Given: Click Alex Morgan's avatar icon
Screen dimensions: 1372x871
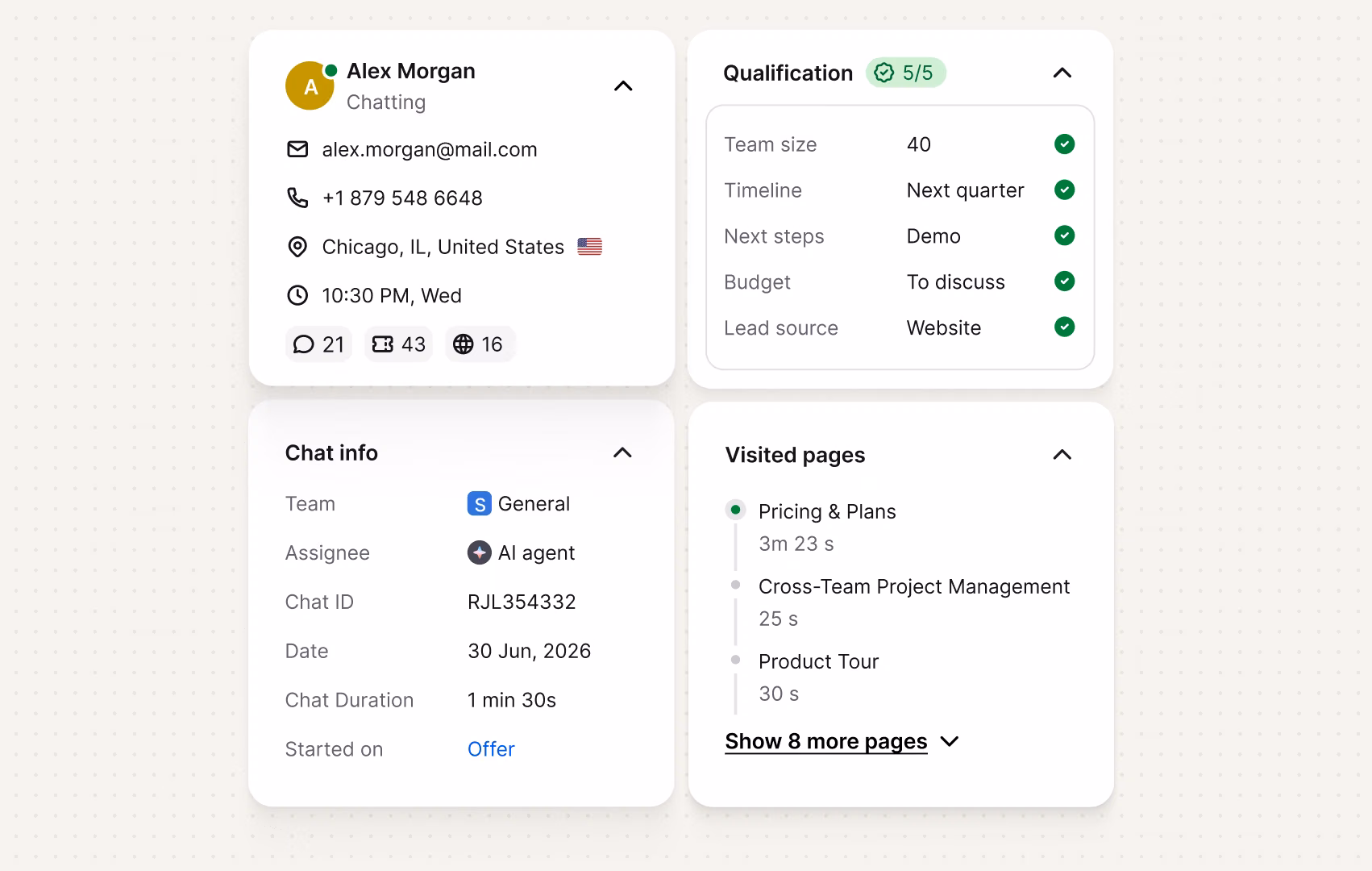Looking at the screenshot, I should (x=310, y=85).
